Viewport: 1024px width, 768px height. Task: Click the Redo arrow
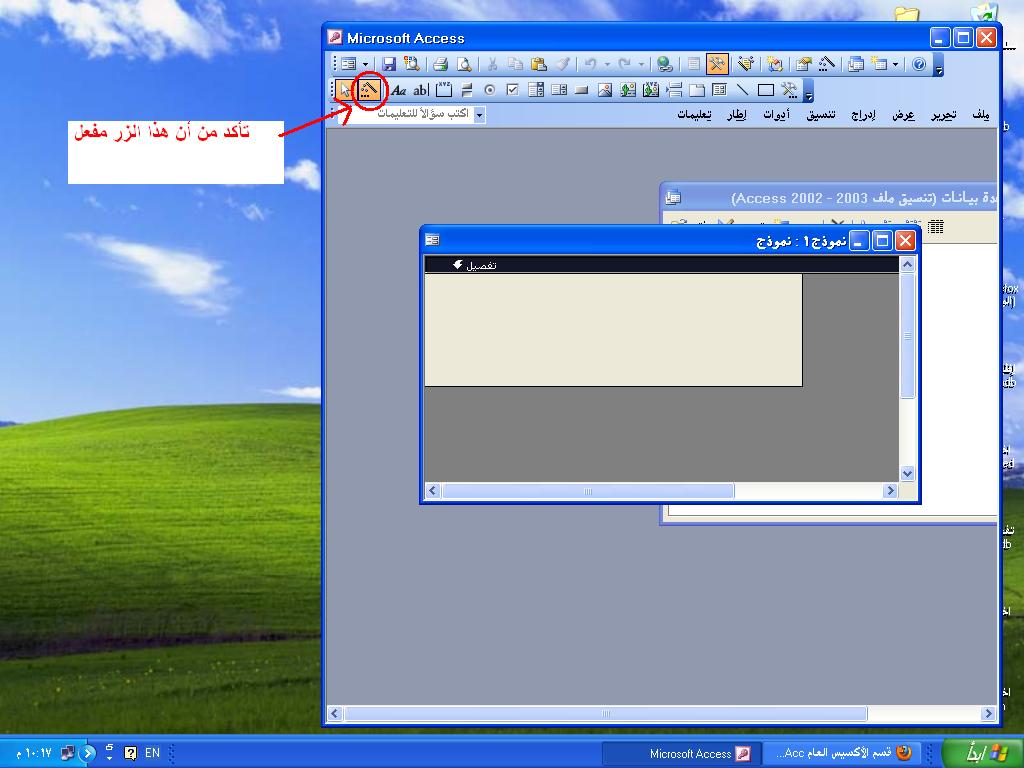pyautogui.click(x=625, y=64)
